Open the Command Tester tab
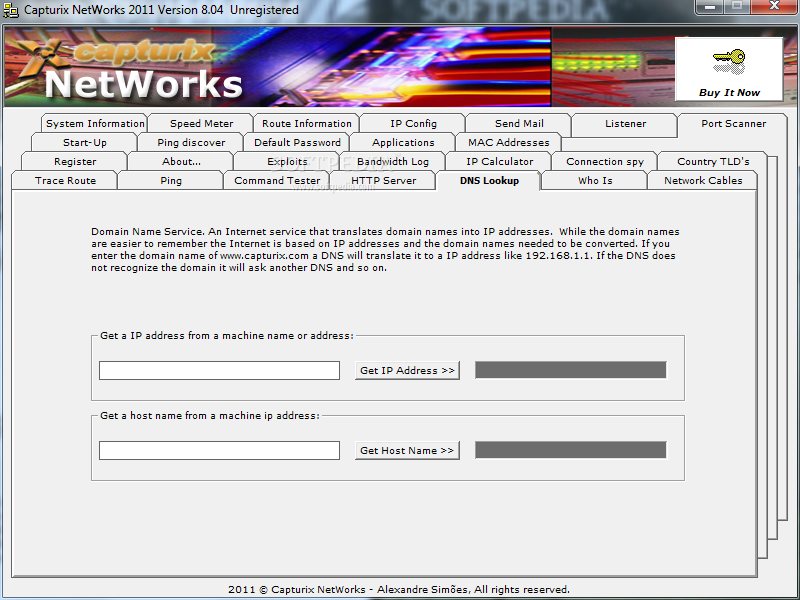The image size is (800, 600). pyautogui.click(x=277, y=180)
